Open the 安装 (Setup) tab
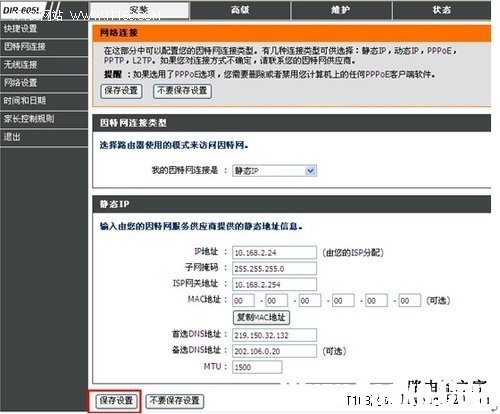 pyautogui.click(x=139, y=10)
